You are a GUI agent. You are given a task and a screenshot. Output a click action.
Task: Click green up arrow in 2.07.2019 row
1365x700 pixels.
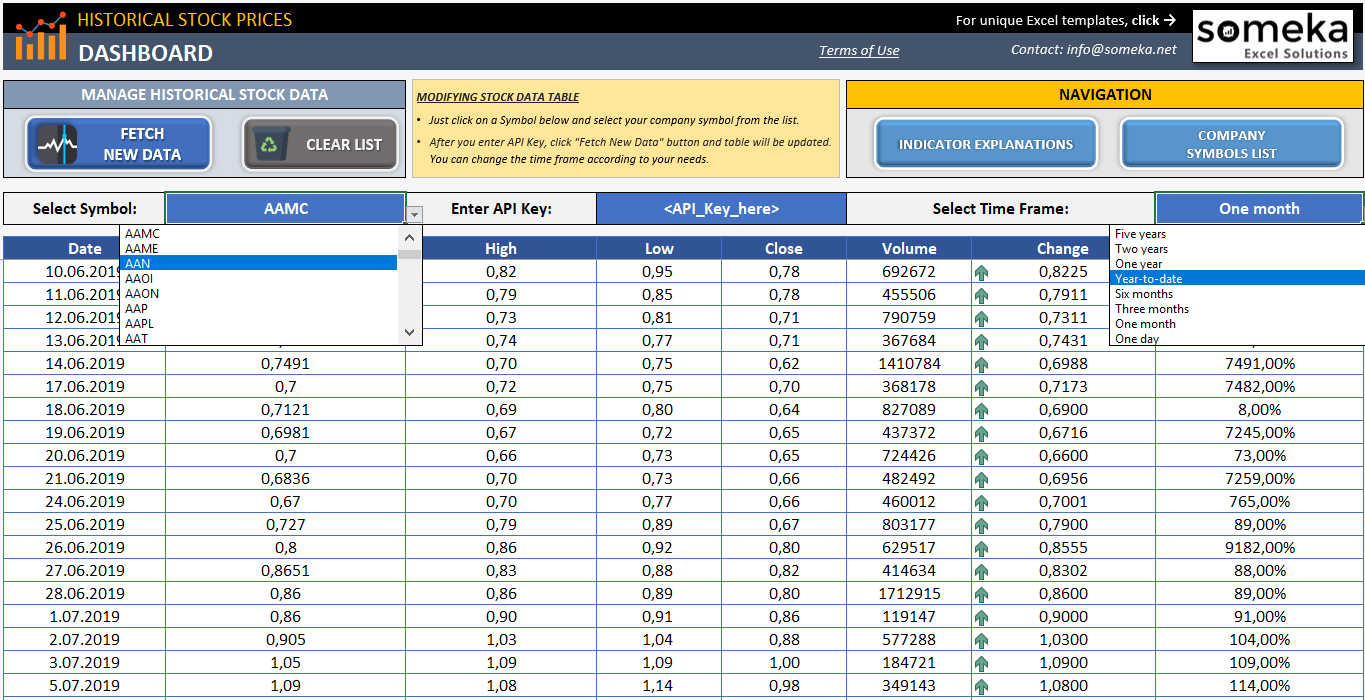981,640
